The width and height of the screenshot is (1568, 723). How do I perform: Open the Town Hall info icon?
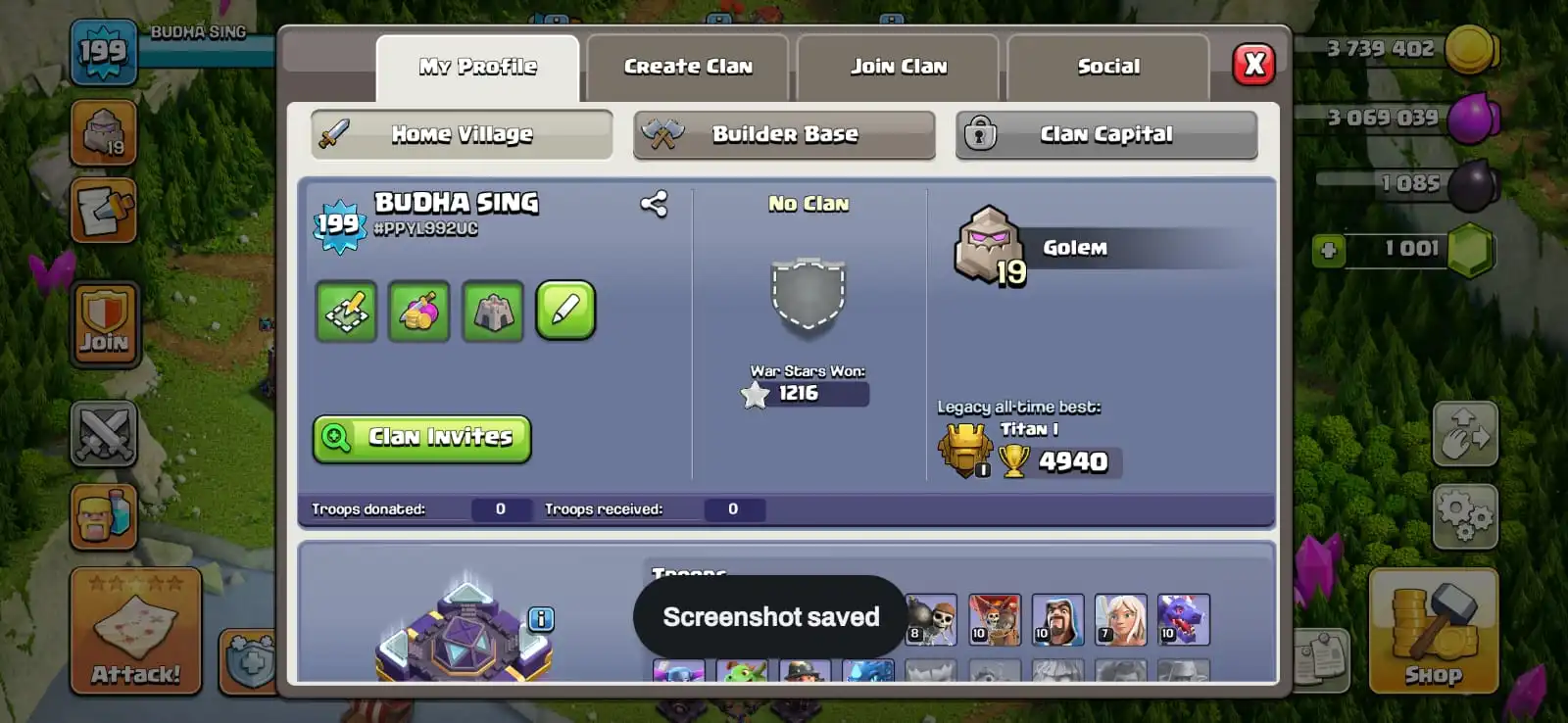[x=541, y=619]
